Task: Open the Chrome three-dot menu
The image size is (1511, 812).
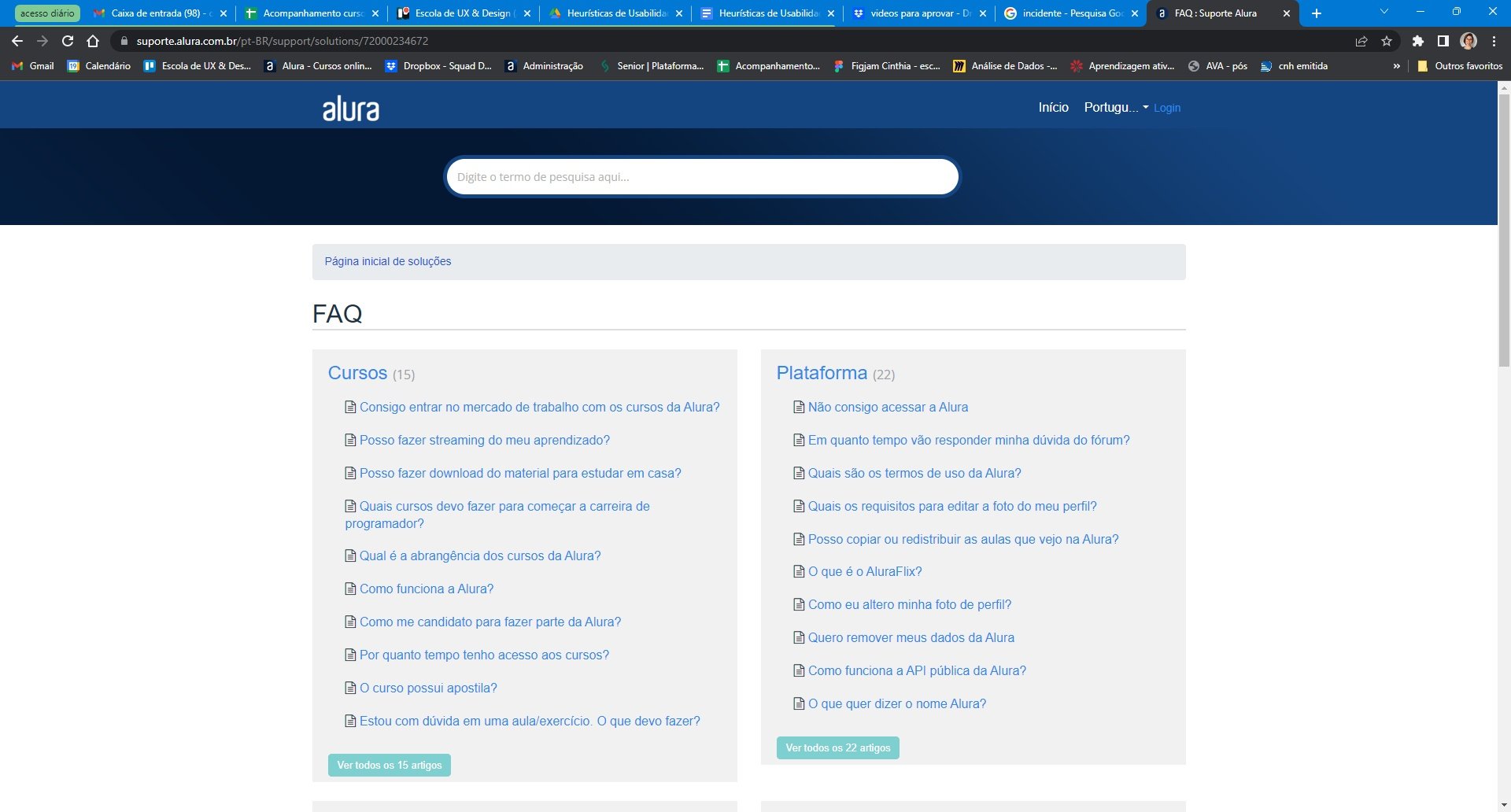Action: click(1494, 41)
